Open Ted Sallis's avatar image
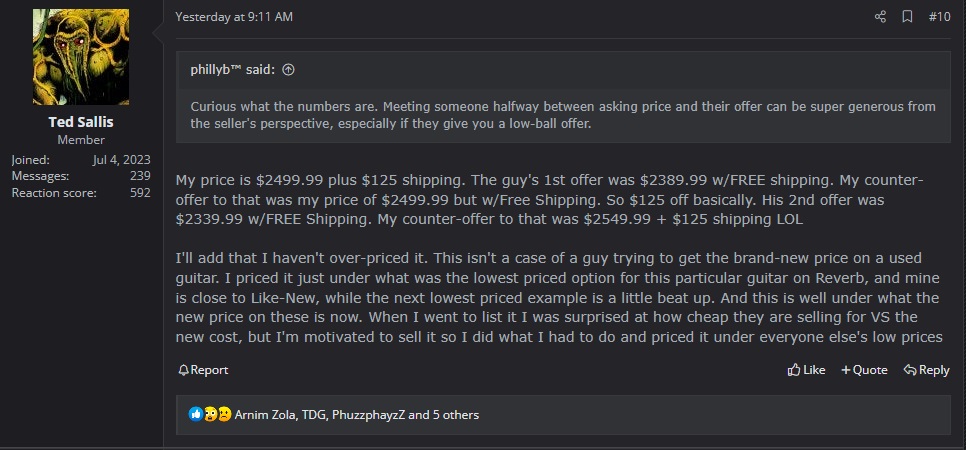This screenshot has width=966, height=450. (x=81, y=57)
